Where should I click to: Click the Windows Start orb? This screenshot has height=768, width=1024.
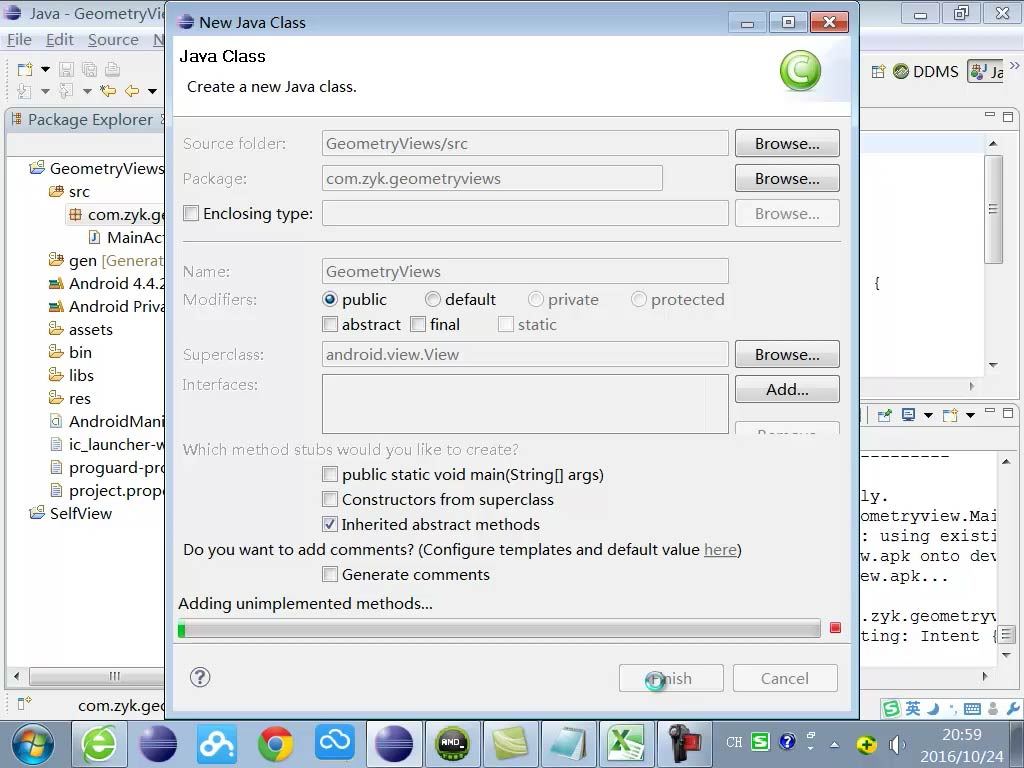tap(33, 744)
